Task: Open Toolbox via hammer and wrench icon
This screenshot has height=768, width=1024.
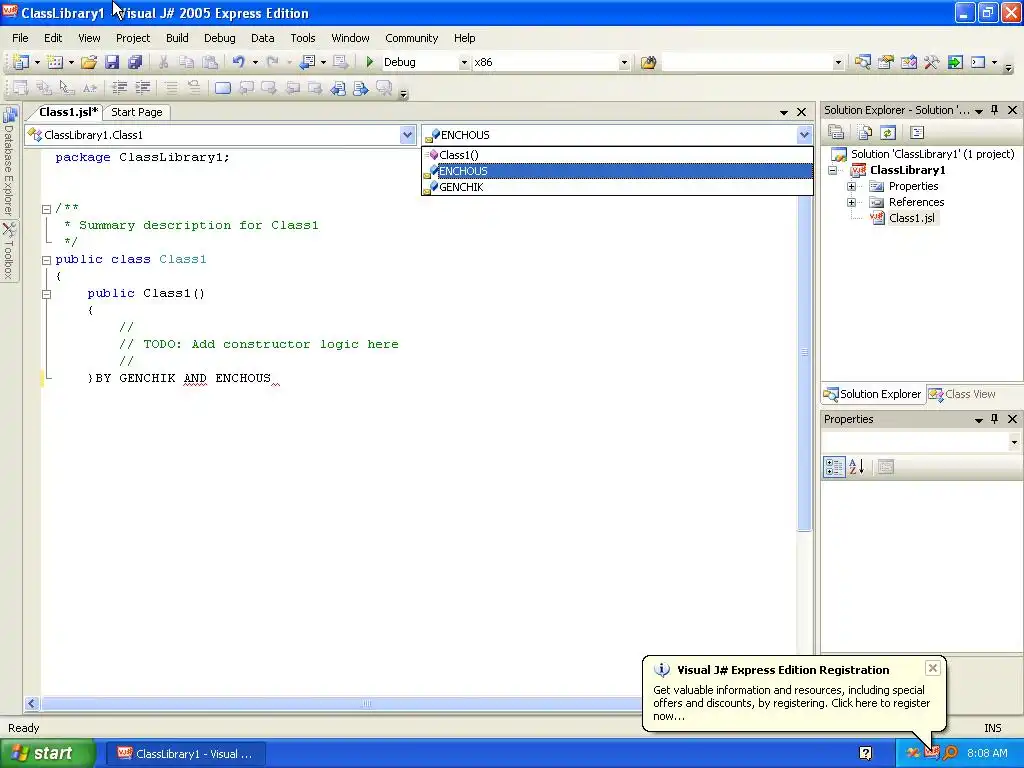Action: tap(932, 62)
